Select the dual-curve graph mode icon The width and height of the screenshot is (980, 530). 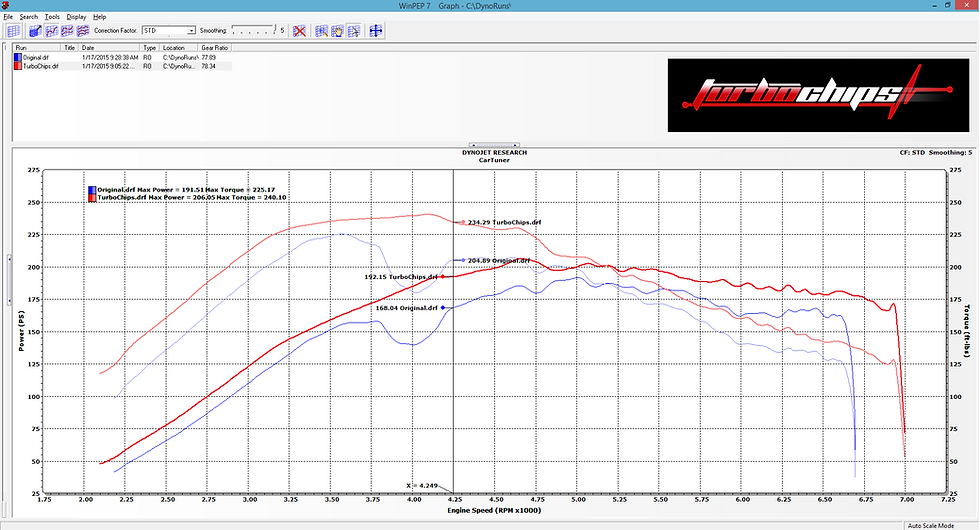(67, 31)
